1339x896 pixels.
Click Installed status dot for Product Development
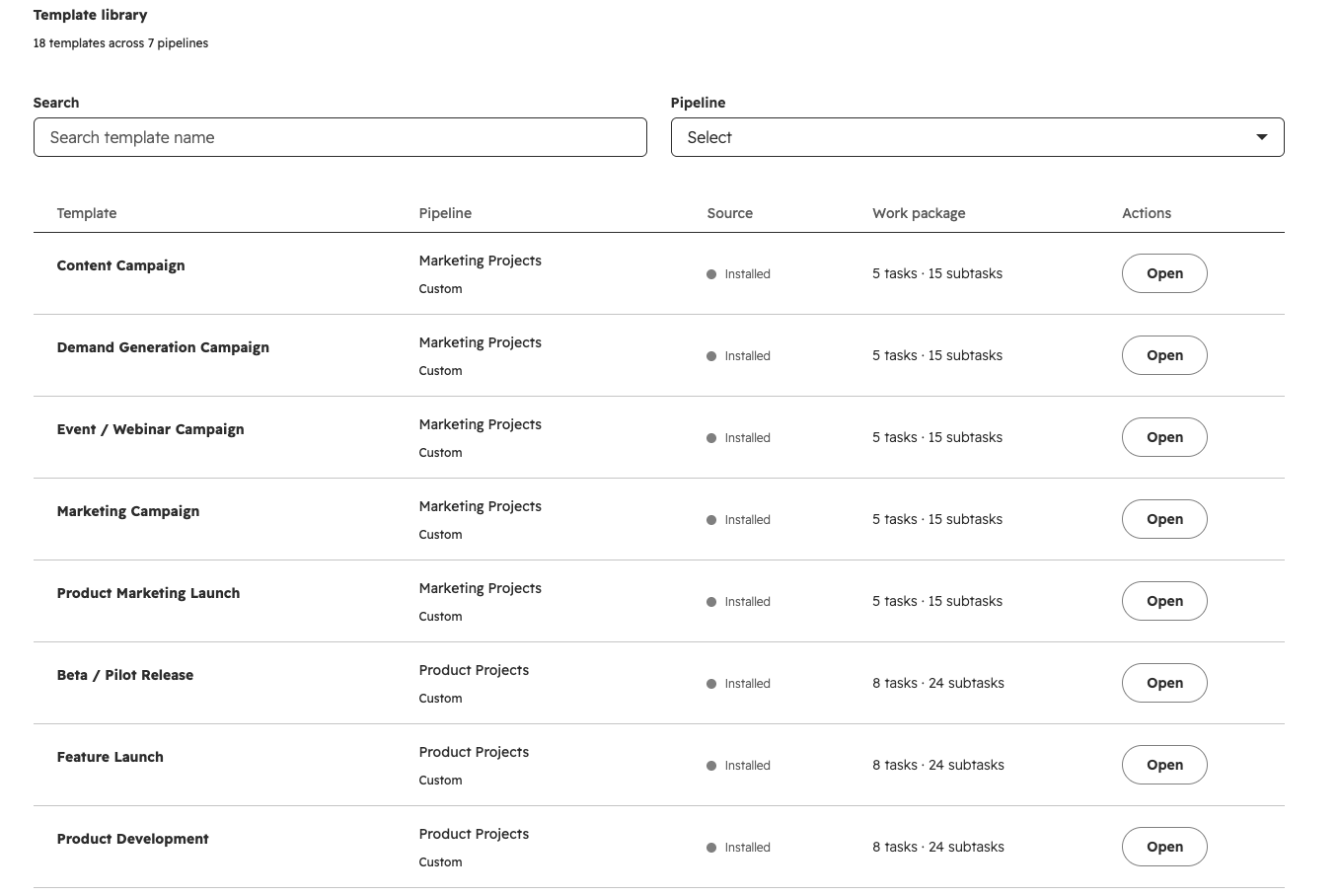click(711, 848)
